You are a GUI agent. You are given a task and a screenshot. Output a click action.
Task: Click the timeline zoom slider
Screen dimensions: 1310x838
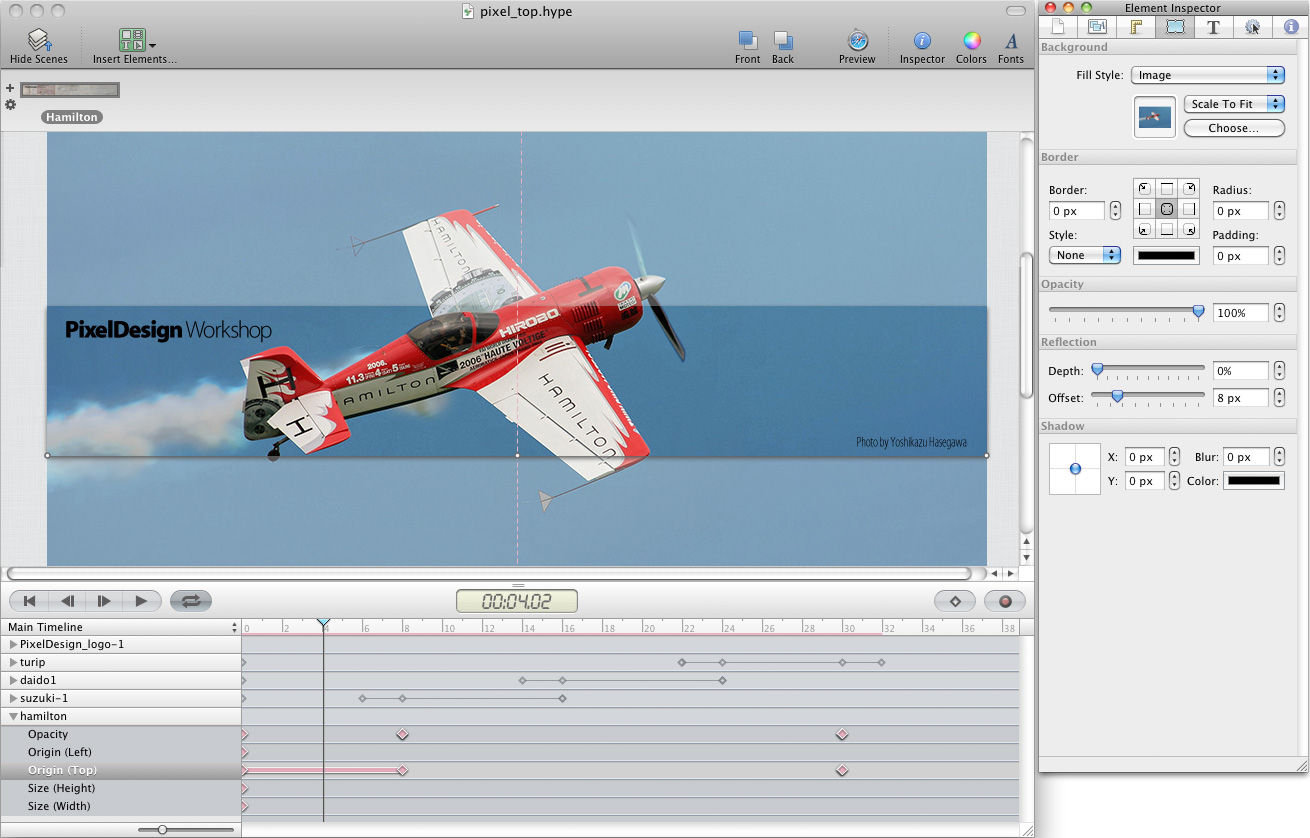(x=186, y=829)
